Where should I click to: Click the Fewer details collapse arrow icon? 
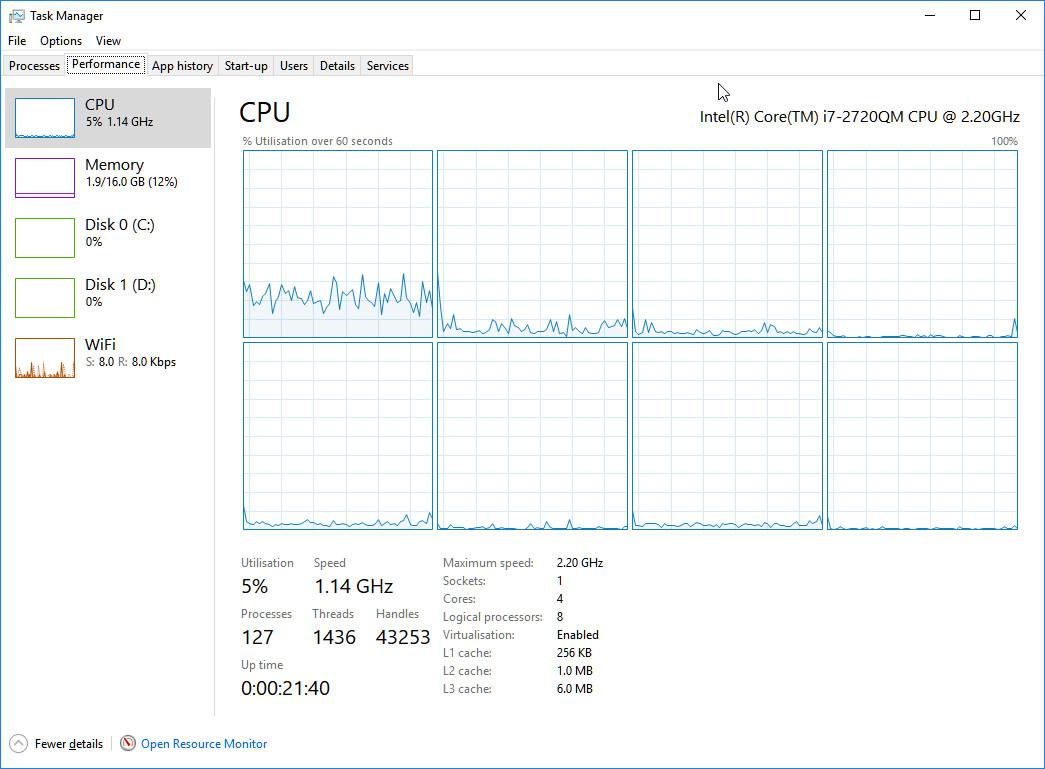tap(19, 743)
